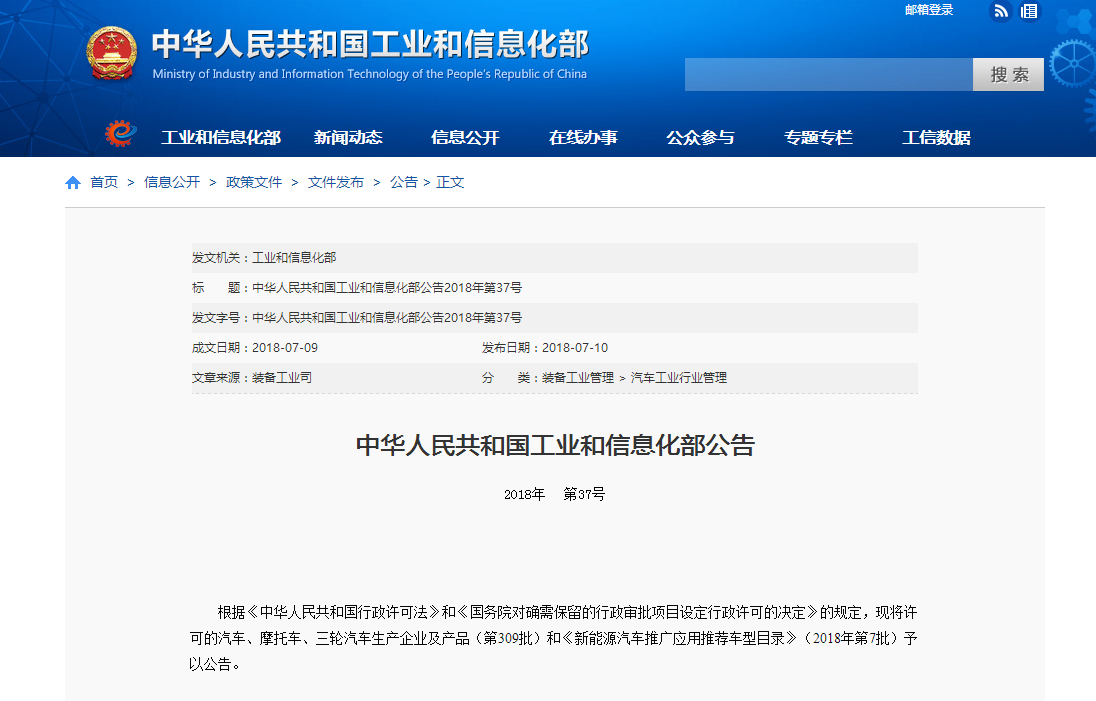Open 工业和信息化部 navigation menu
The height and width of the screenshot is (701, 1096).
[221, 138]
